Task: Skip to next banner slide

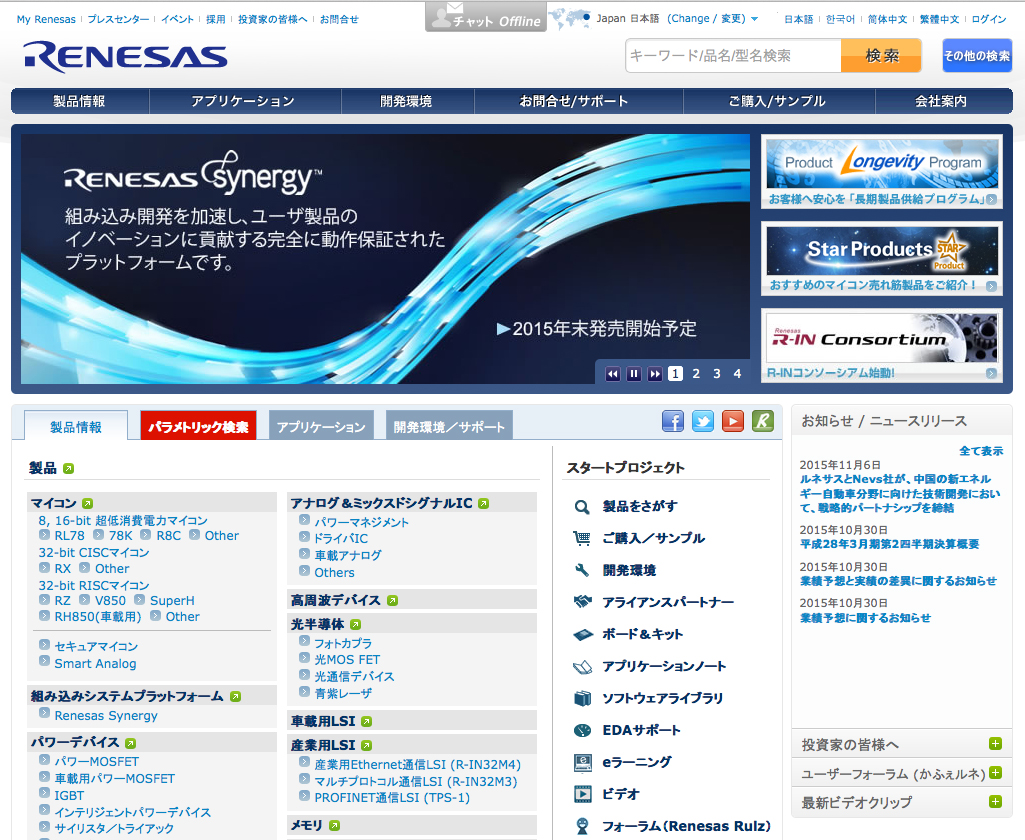Action: click(654, 374)
